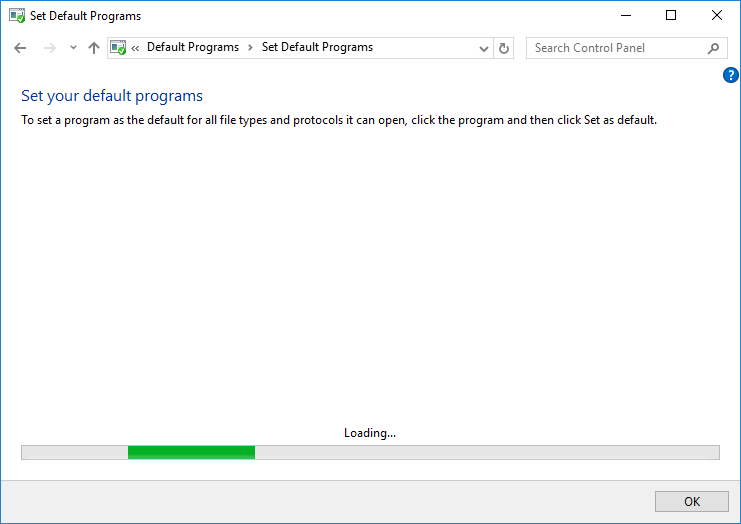The image size is (741, 524).
Task: Click the magnifier icon in search box
Action: click(713, 48)
